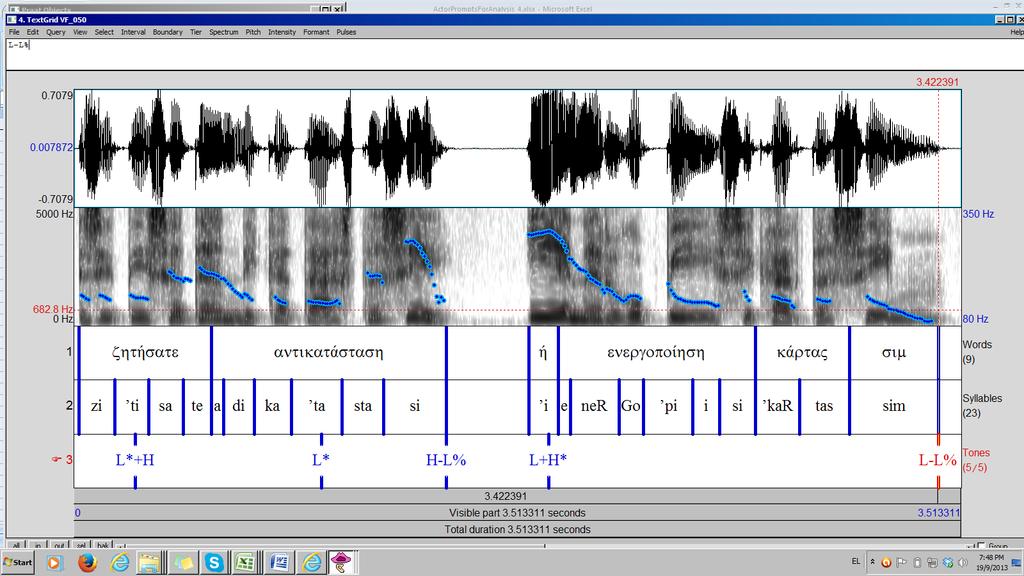This screenshot has height=576, width=1024.
Task: Open the Formant menu
Action: click(x=316, y=32)
